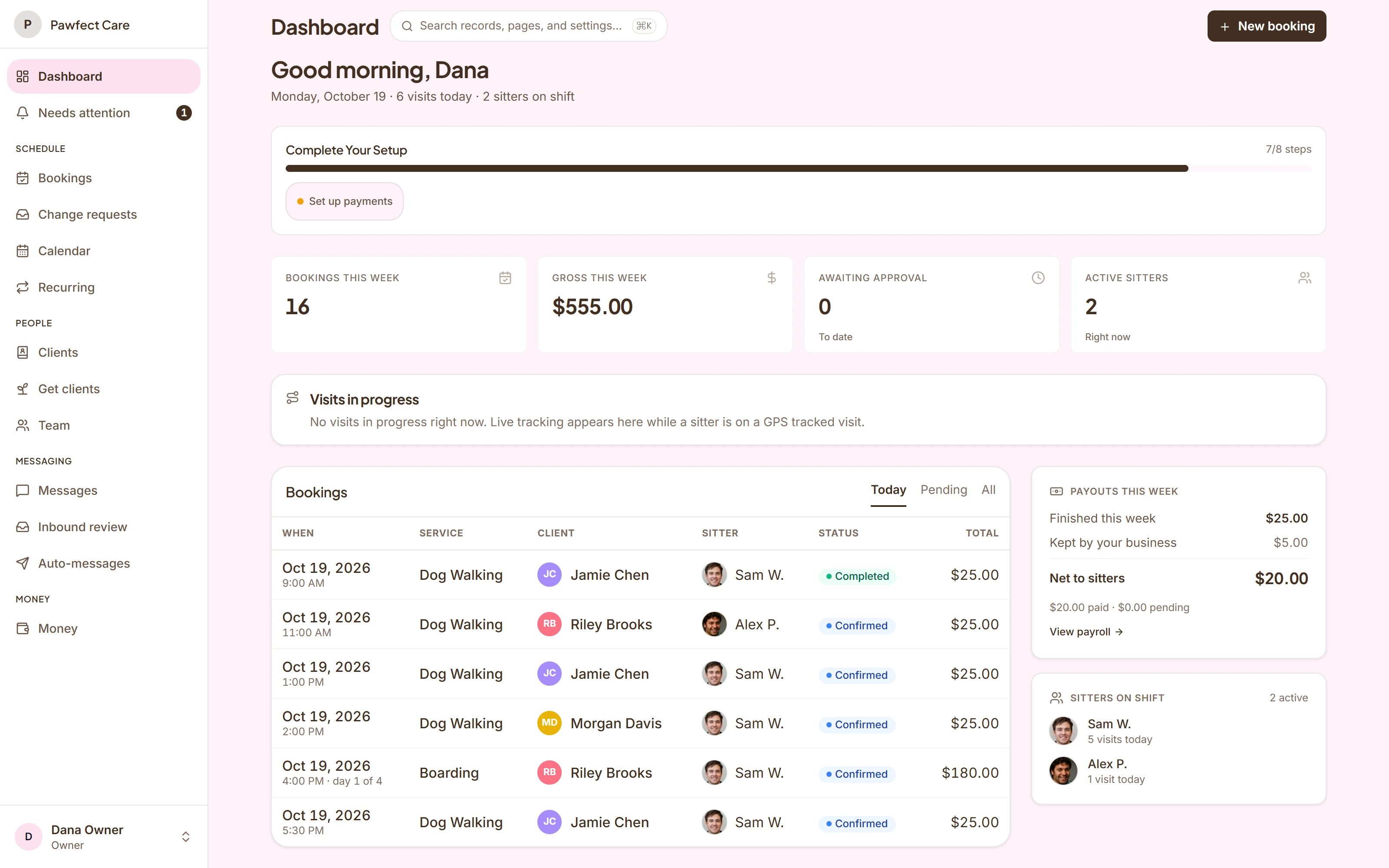The width and height of the screenshot is (1389, 868).
Task: Click the Dana Owner D avatar
Action: [x=28, y=837]
